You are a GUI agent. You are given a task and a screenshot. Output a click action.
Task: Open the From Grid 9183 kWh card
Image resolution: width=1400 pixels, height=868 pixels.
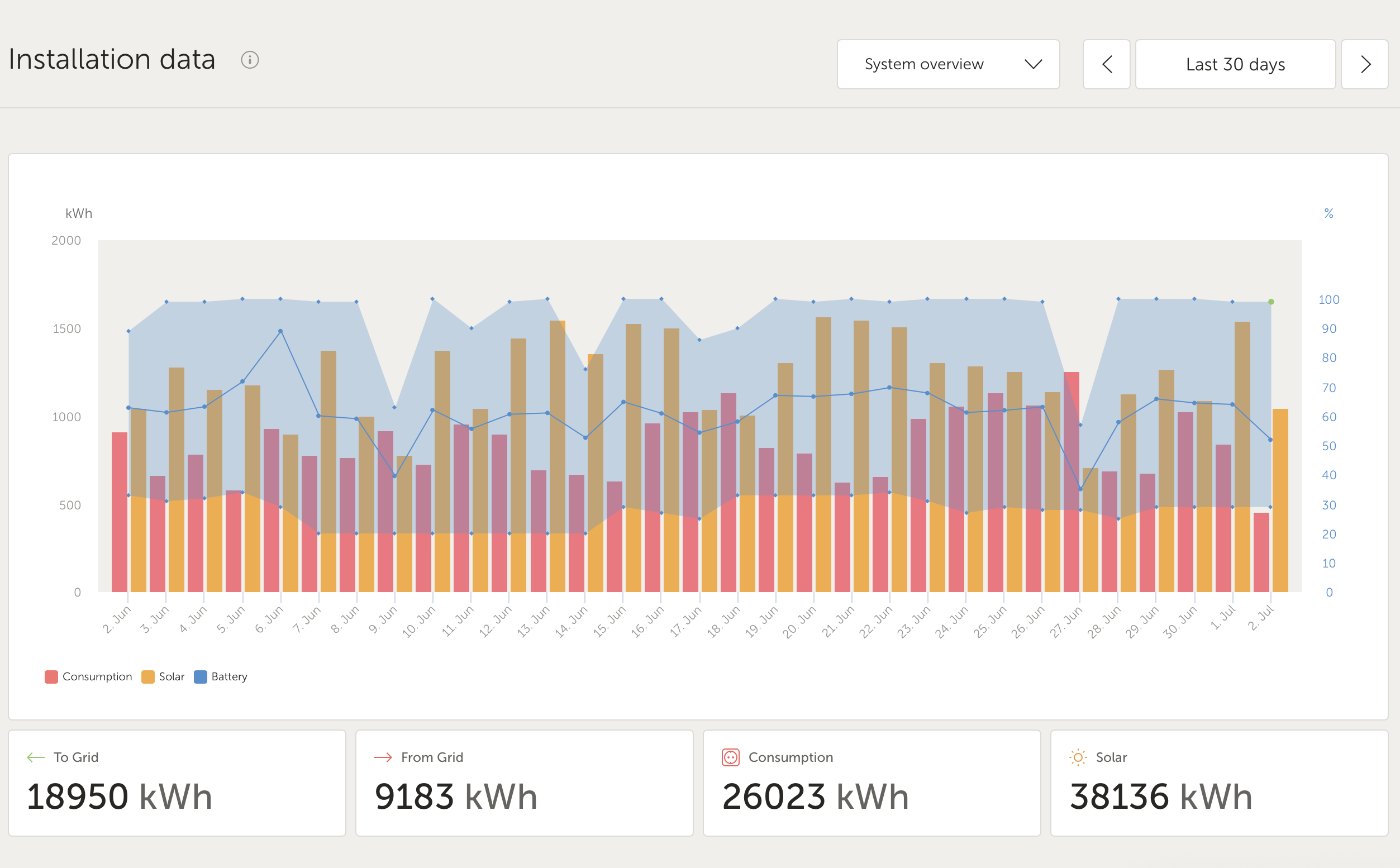tap(524, 783)
